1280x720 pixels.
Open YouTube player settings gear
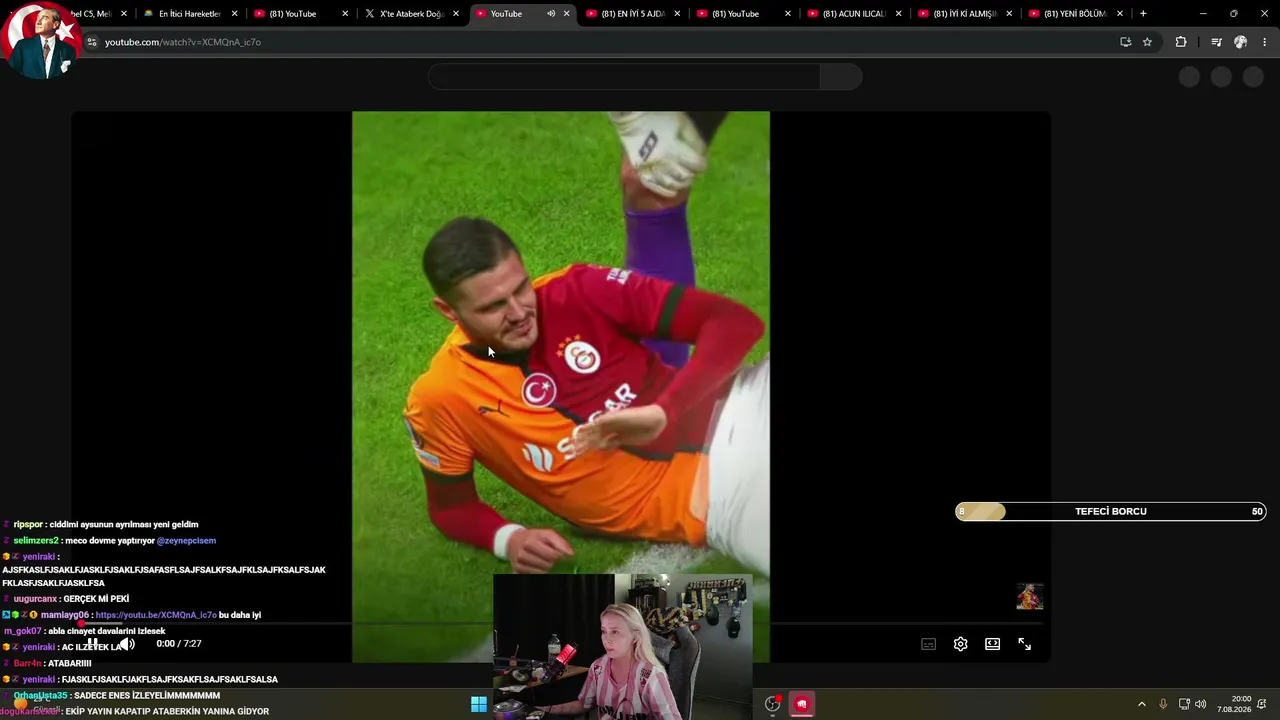960,644
